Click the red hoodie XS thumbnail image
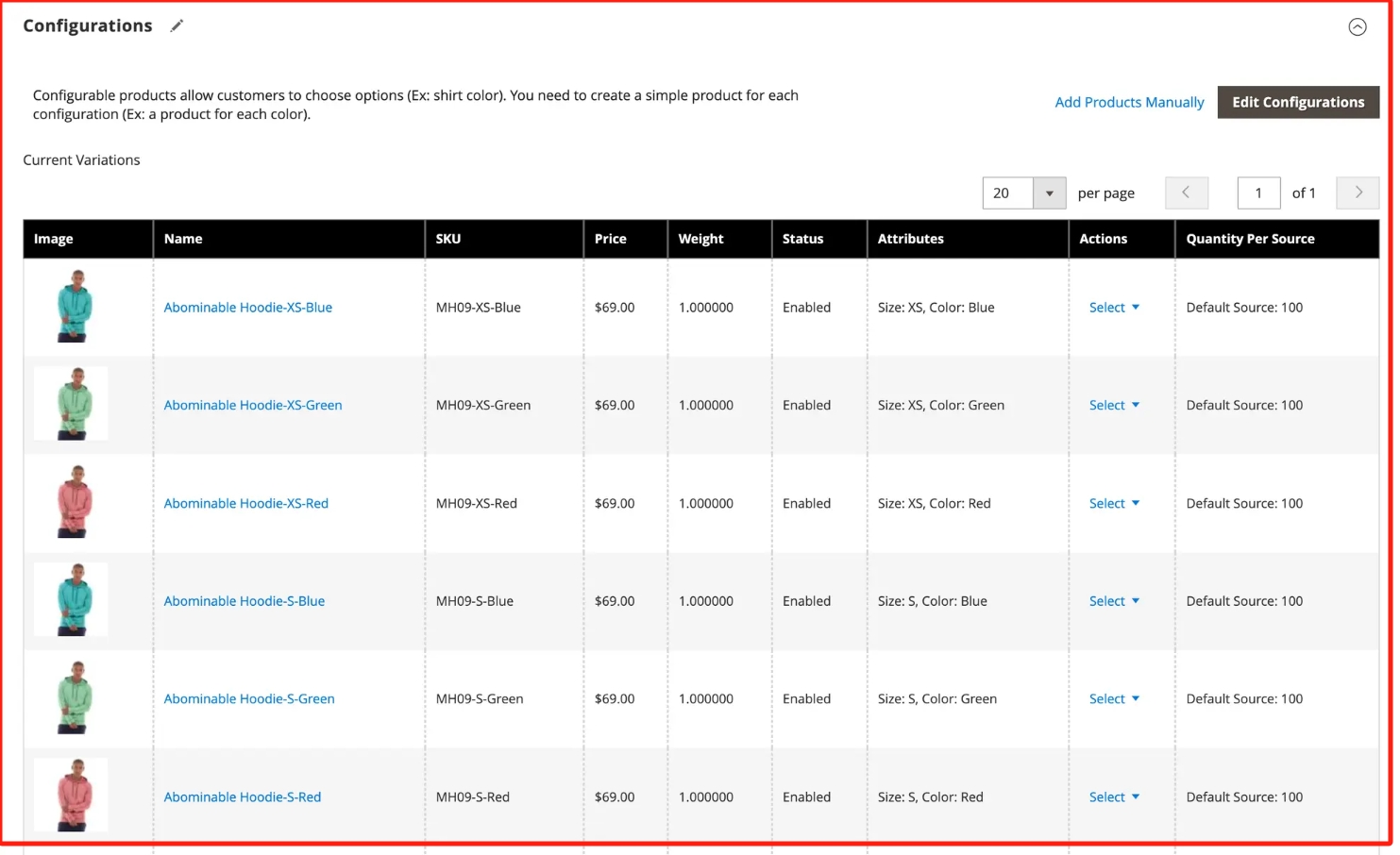 pos(74,502)
